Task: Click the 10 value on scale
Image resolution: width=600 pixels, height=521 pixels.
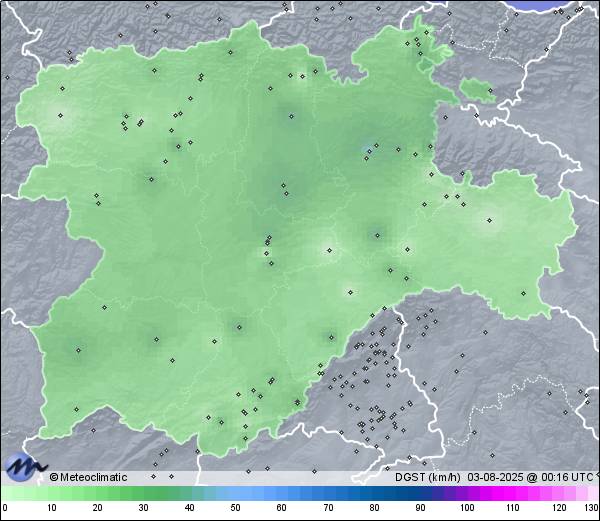Action: coord(52,508)
